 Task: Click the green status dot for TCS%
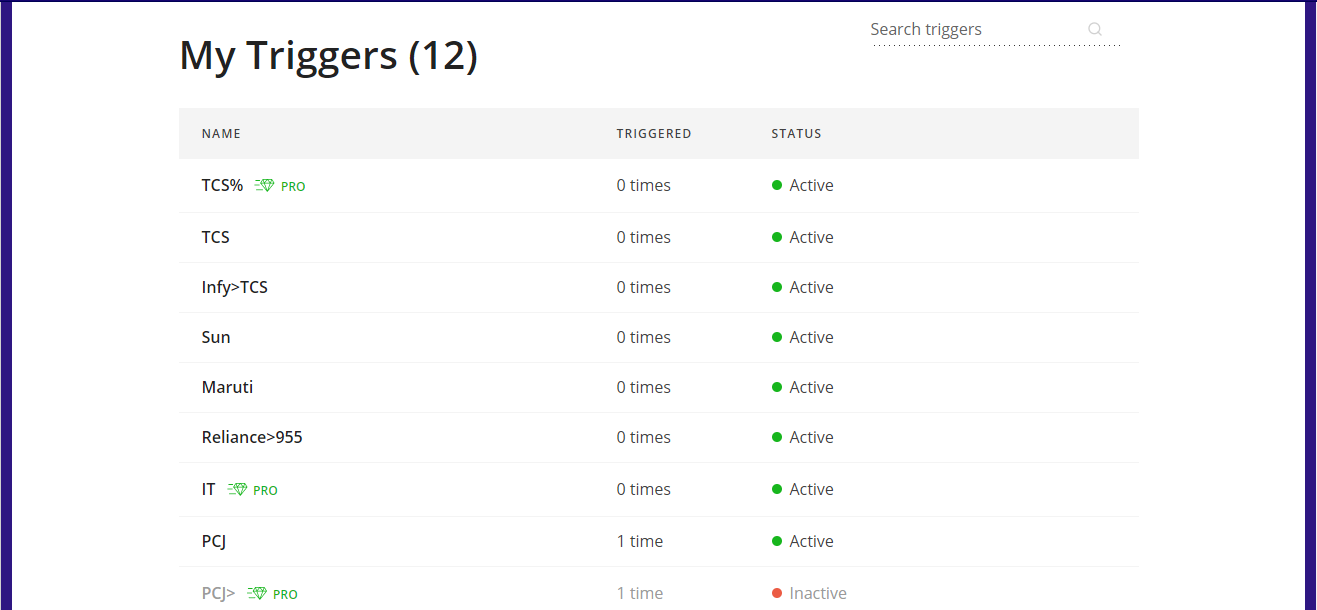tap(777, 185)
